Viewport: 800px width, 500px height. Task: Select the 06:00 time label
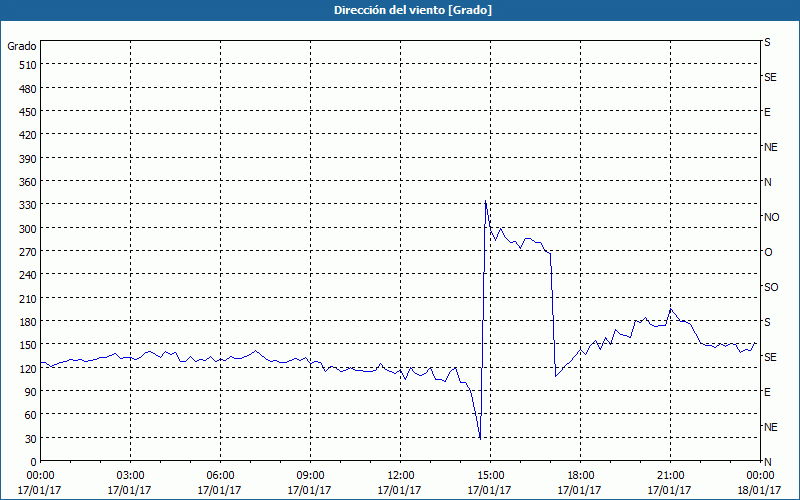220,476
